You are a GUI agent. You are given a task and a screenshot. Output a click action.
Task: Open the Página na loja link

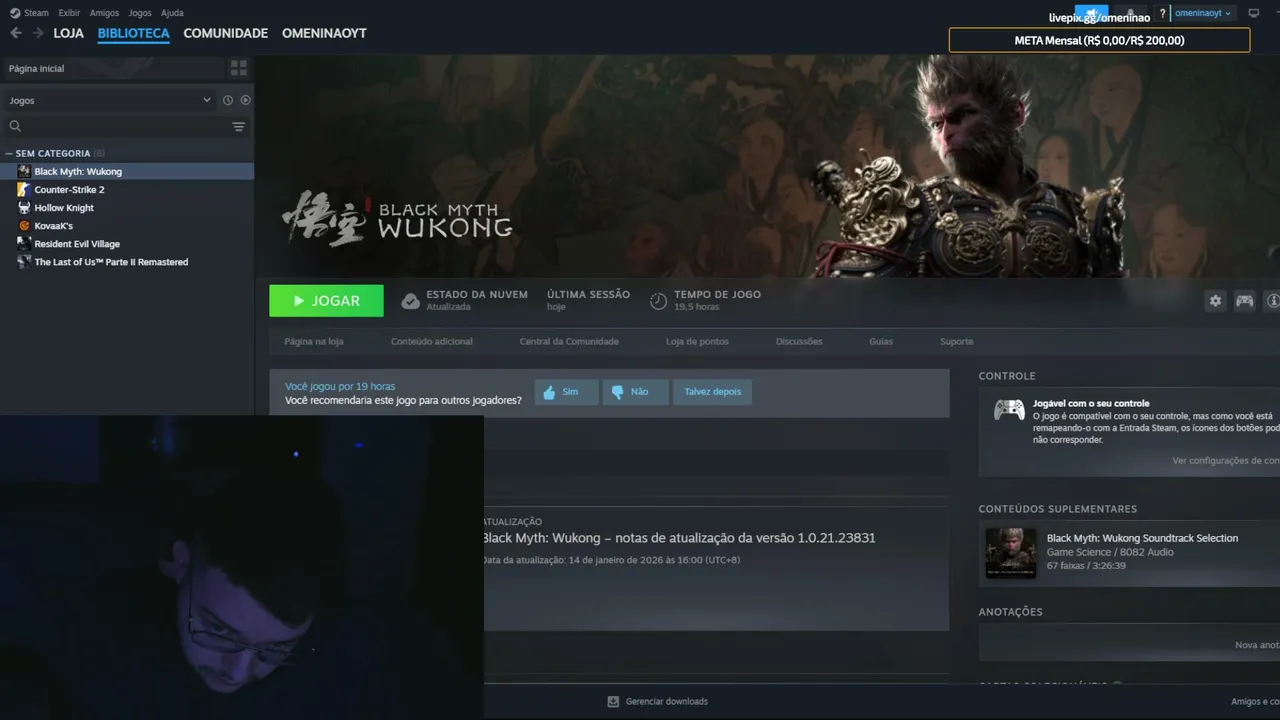(x=314, y=341)
